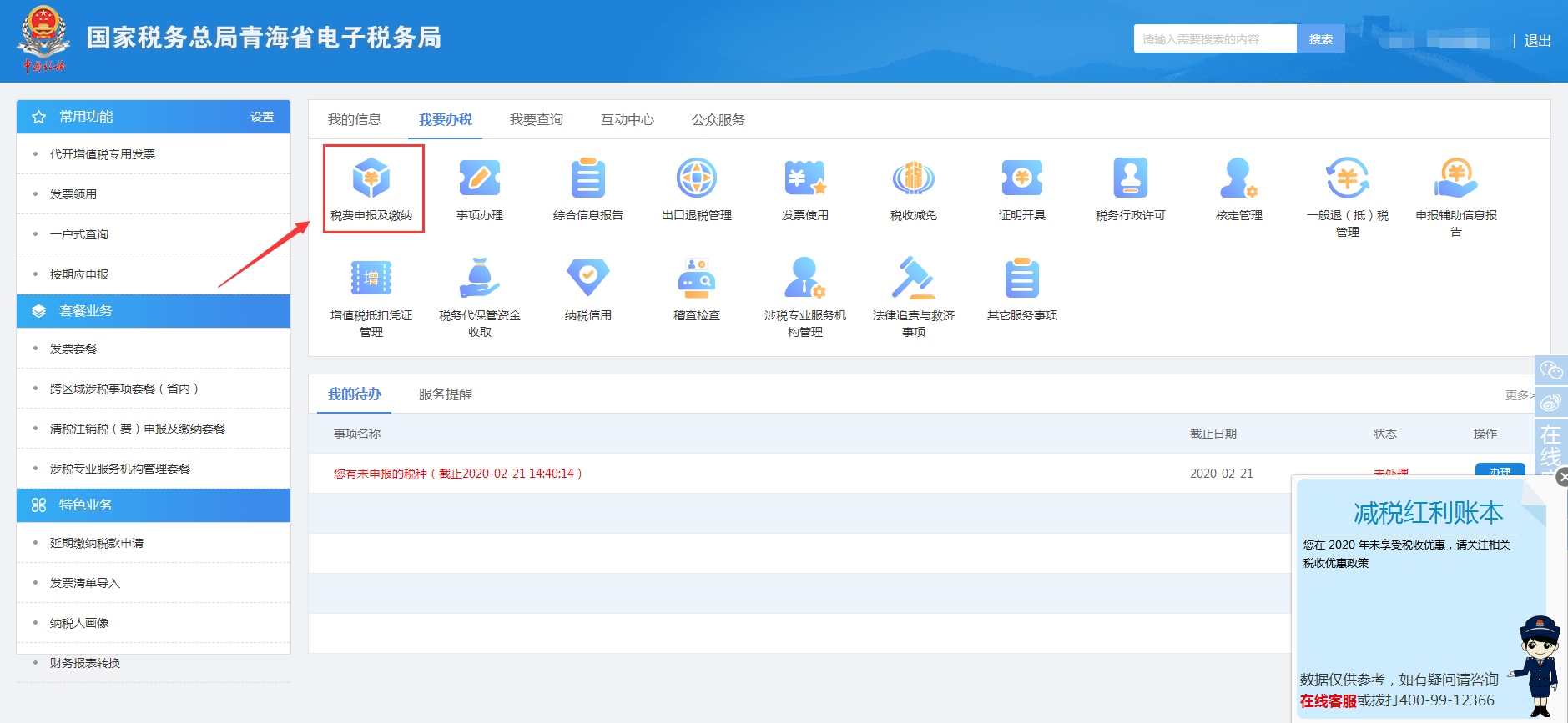Screen dimensions: 1568x723
Task: Click 在线客服 link in popup
Action: point(1328,701)
